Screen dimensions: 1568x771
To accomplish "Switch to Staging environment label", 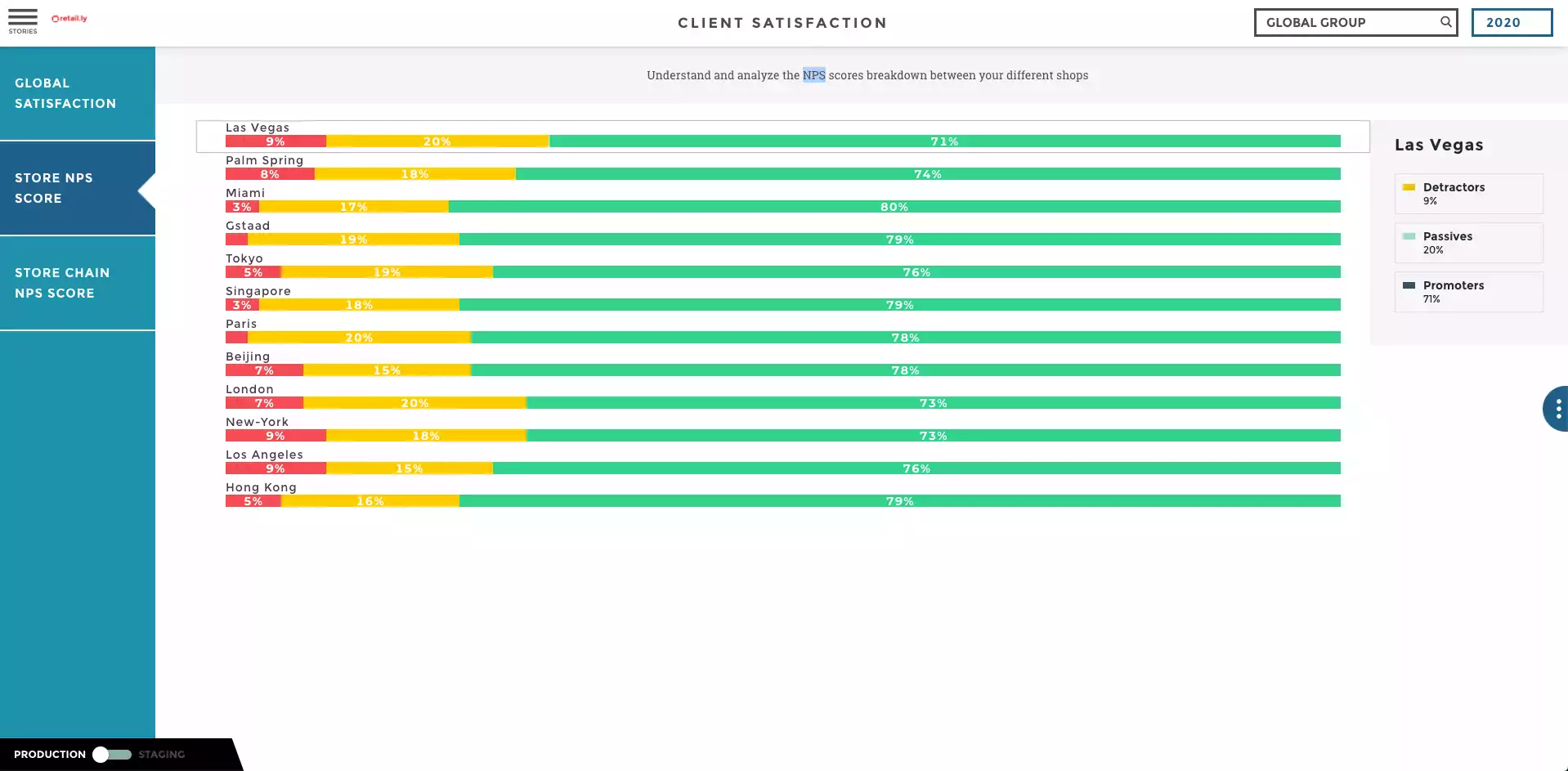I will (x=162, y=755).
